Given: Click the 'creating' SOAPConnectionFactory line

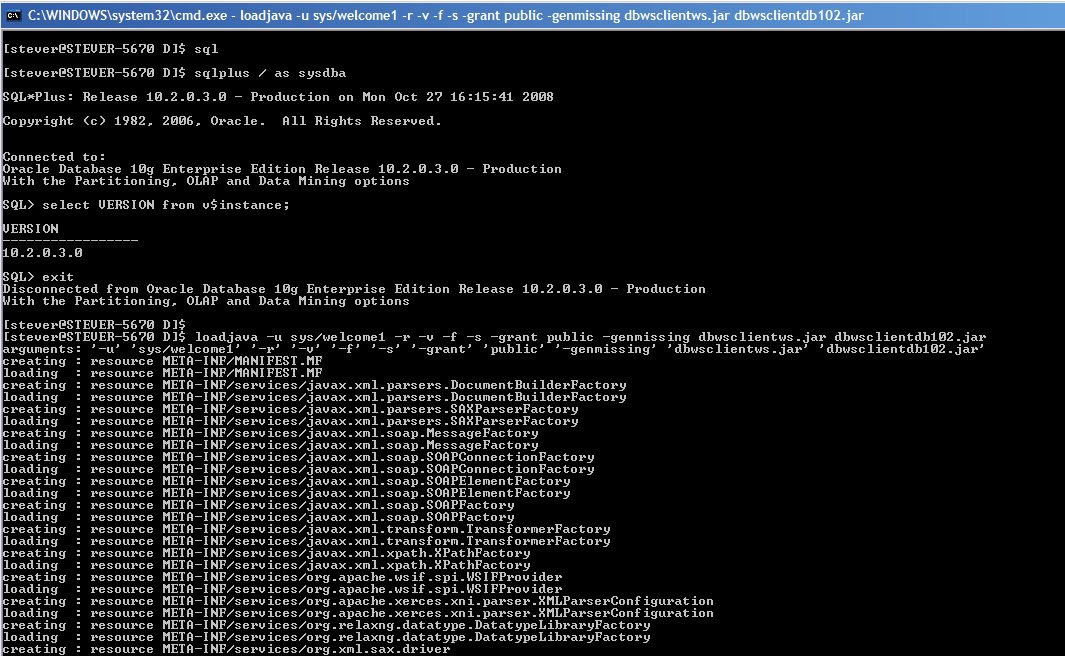Looking at the screenshot, I should 298,457.
